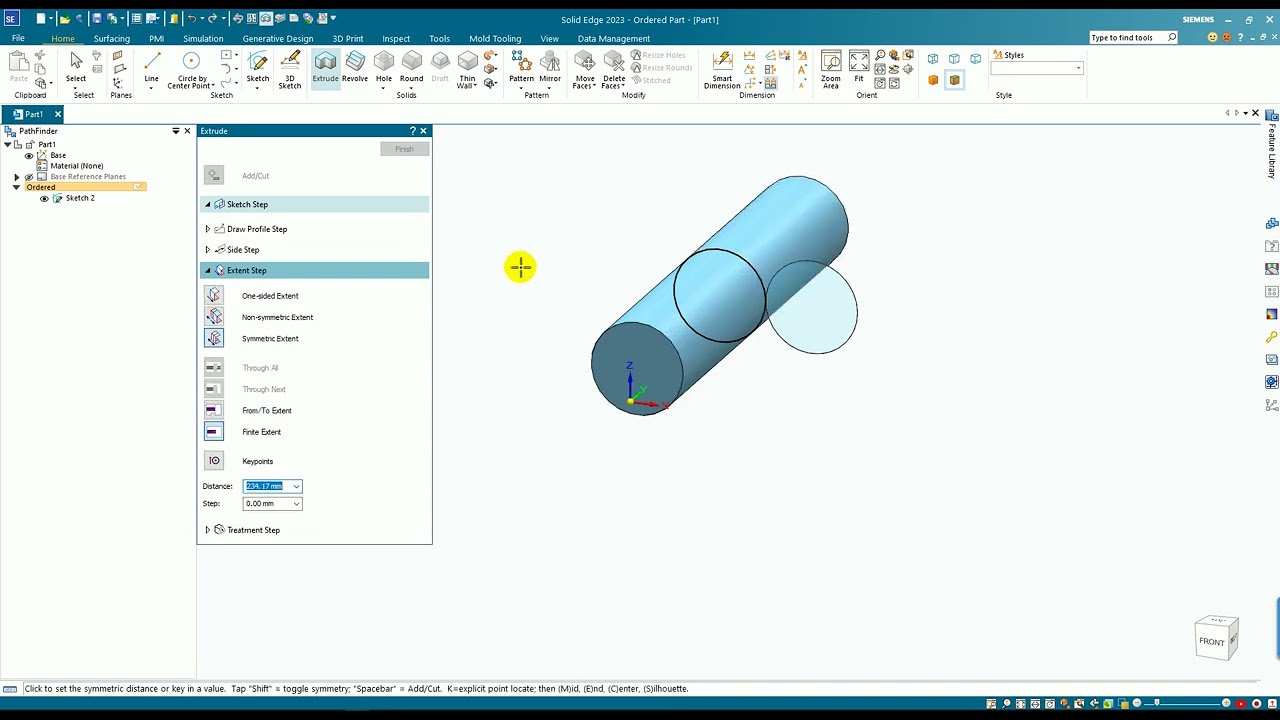Viewport: 1280px width, 720px height.
Task: Select Circle by Center Point tool
Action: pos(189,70)
